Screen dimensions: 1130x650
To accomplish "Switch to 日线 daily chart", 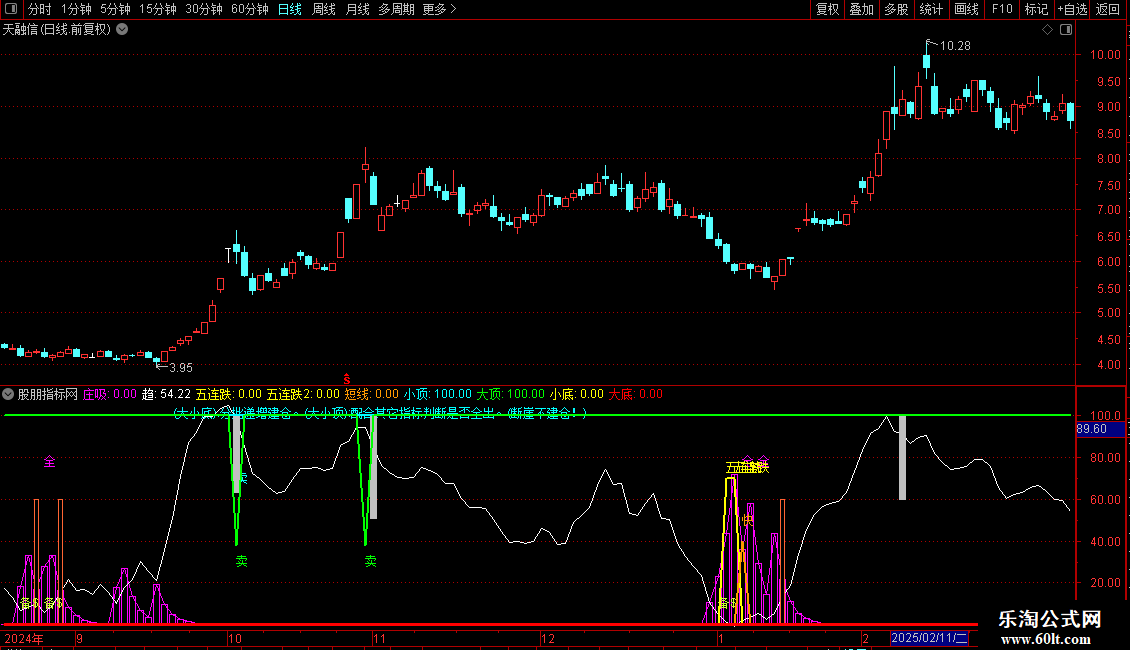I will click(290, 9).
